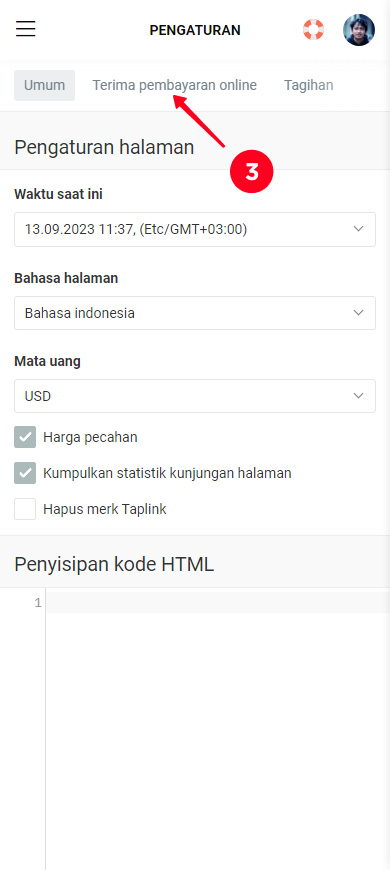Select the Umum tab
Screen dimensions: 390x870
coord(44,85)
